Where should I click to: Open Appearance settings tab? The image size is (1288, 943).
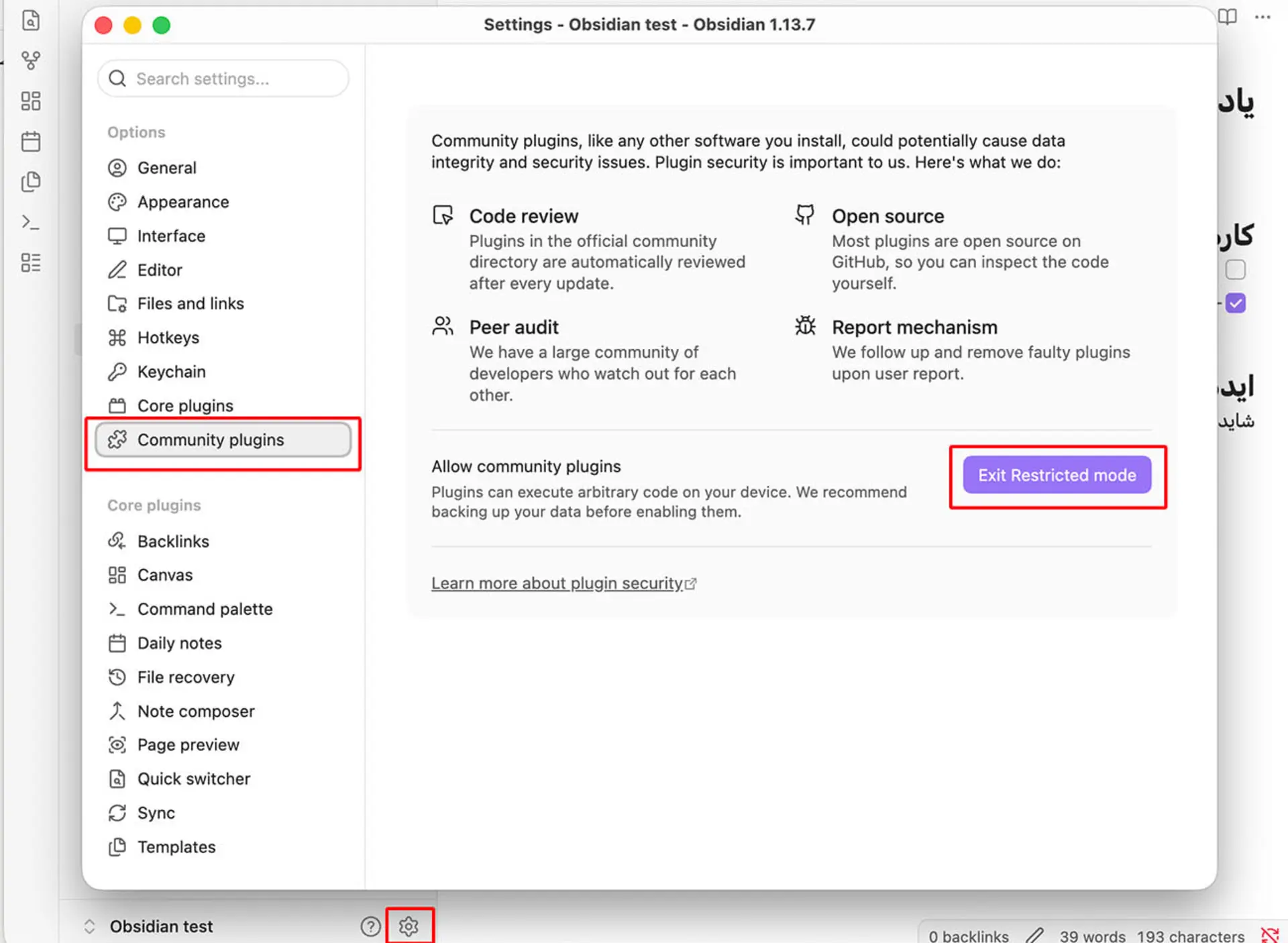coord(223,202)
